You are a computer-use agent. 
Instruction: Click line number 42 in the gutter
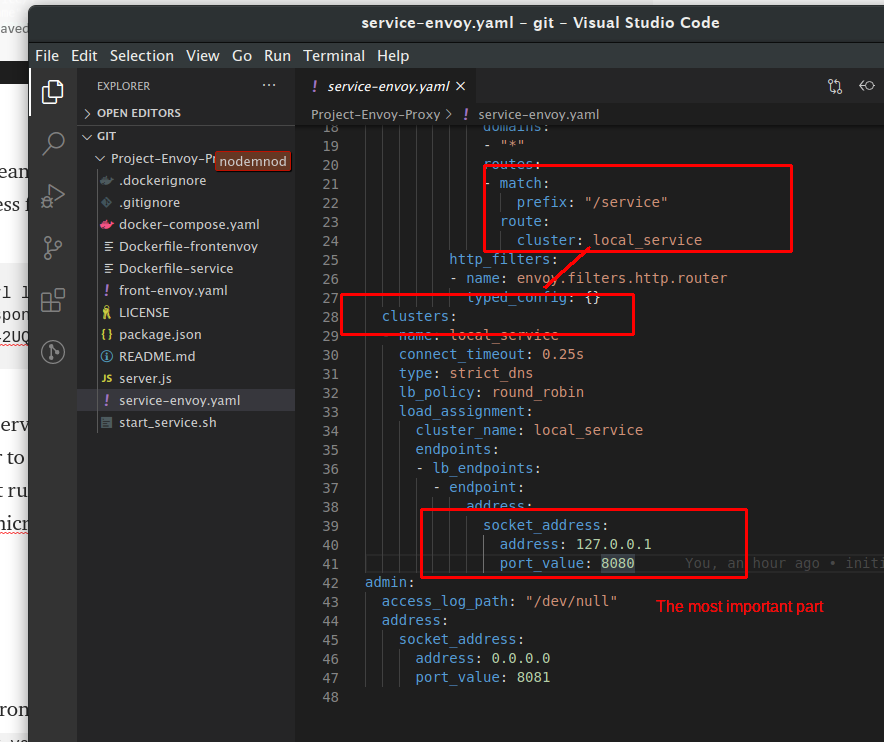pyautogui.click(x=330, y=582)
